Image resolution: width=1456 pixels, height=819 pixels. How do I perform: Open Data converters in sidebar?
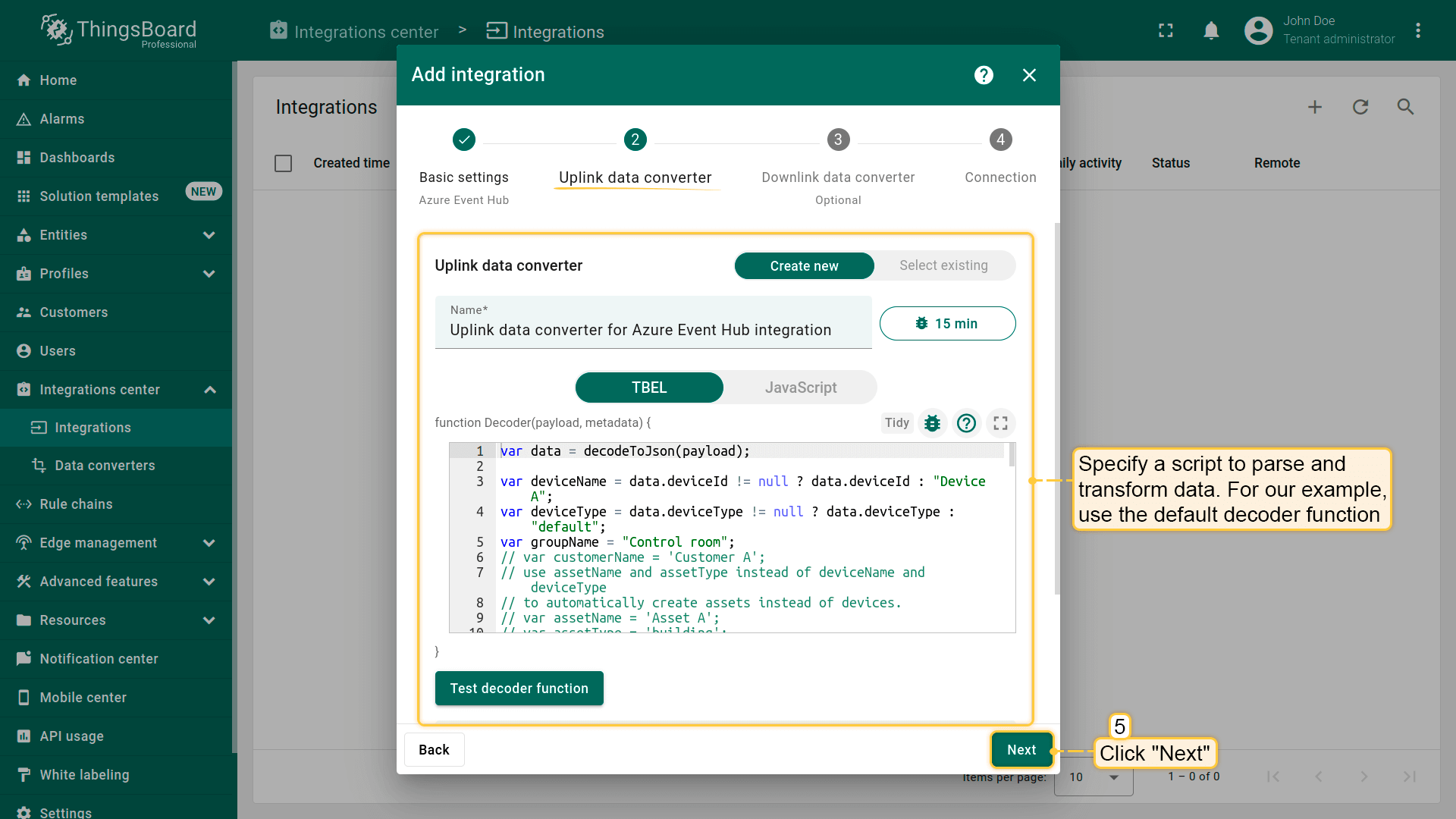(105, 466)
